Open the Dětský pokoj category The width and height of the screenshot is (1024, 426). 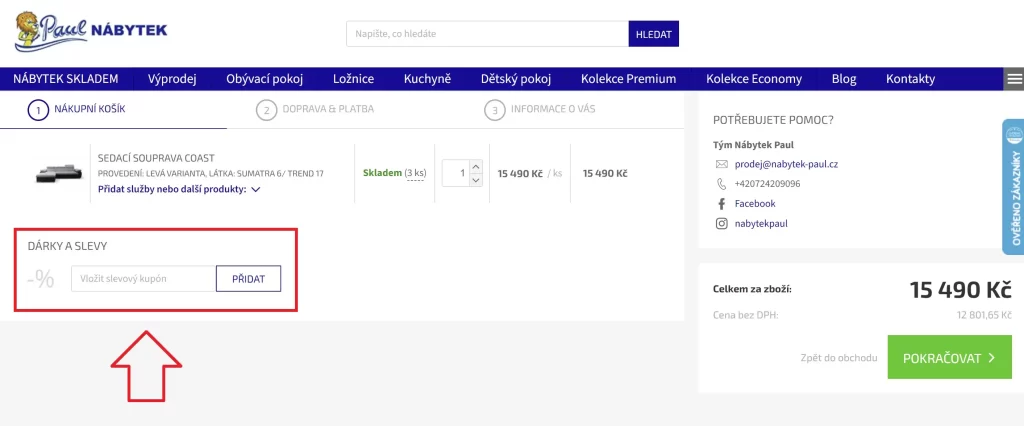[x=516, y=79]
